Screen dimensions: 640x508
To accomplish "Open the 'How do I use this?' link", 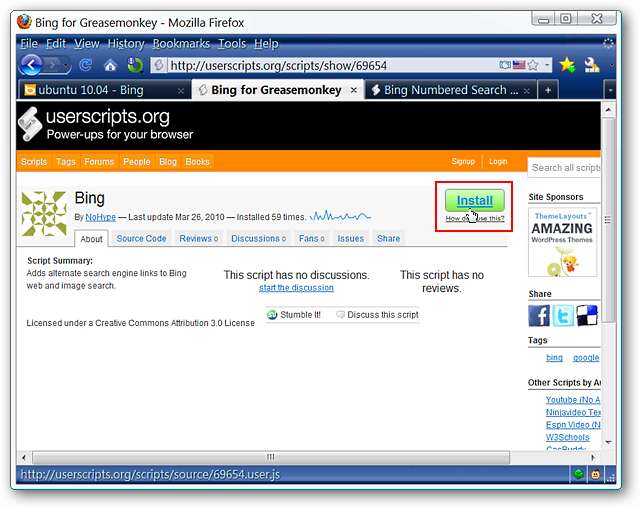I will [475, 219].
